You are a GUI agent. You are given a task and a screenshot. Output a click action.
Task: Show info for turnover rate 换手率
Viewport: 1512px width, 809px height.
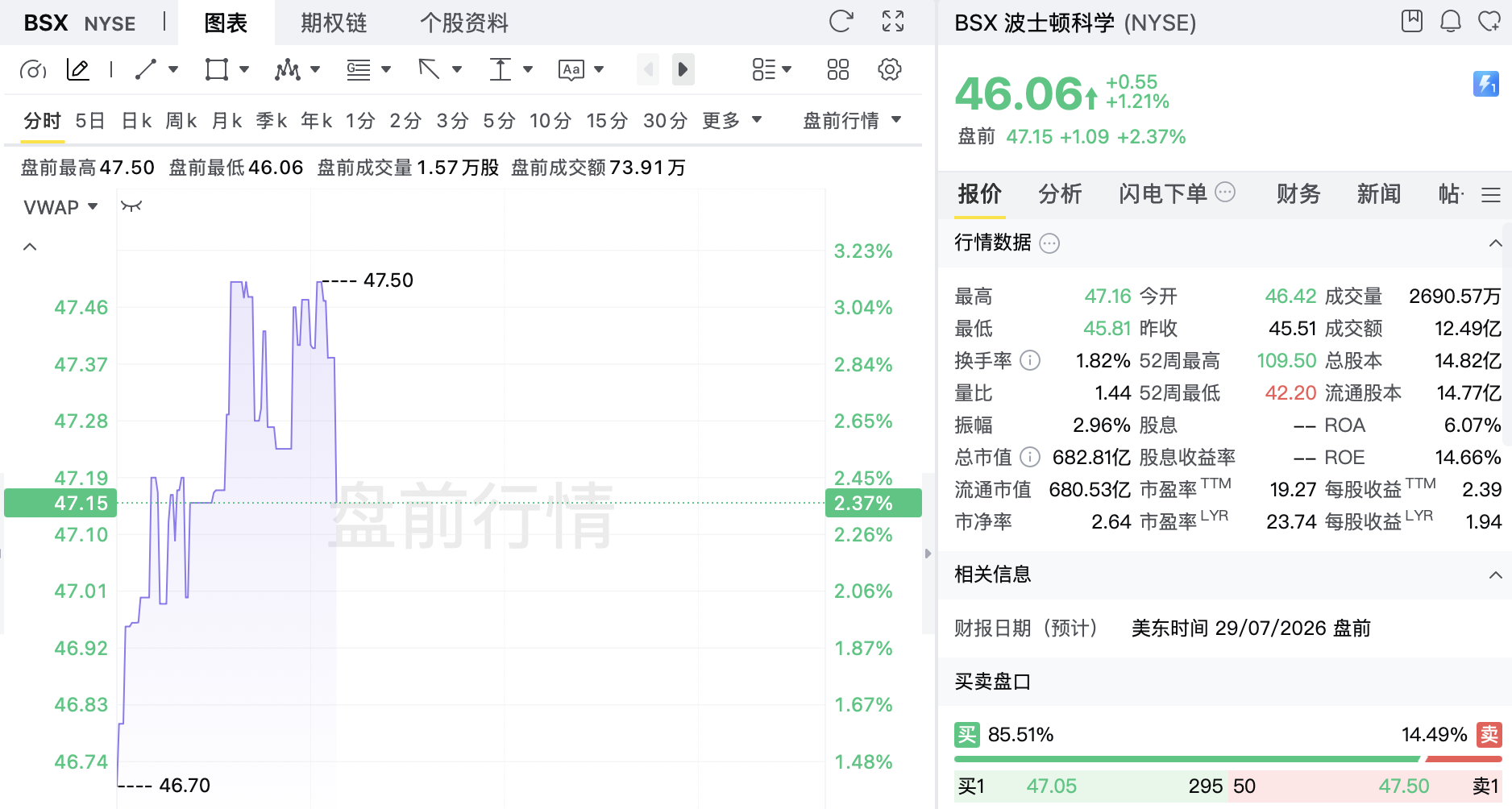point(1030,360)
